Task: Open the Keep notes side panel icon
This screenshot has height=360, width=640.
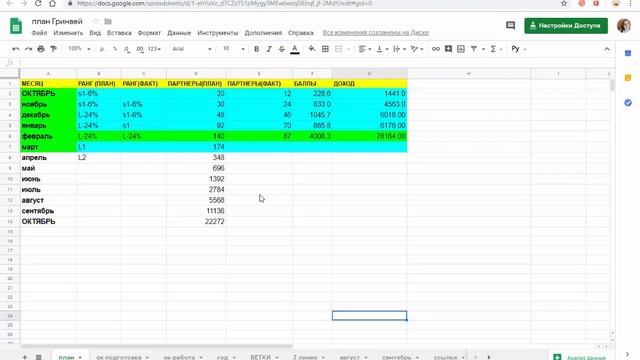Action: point(628,78)
